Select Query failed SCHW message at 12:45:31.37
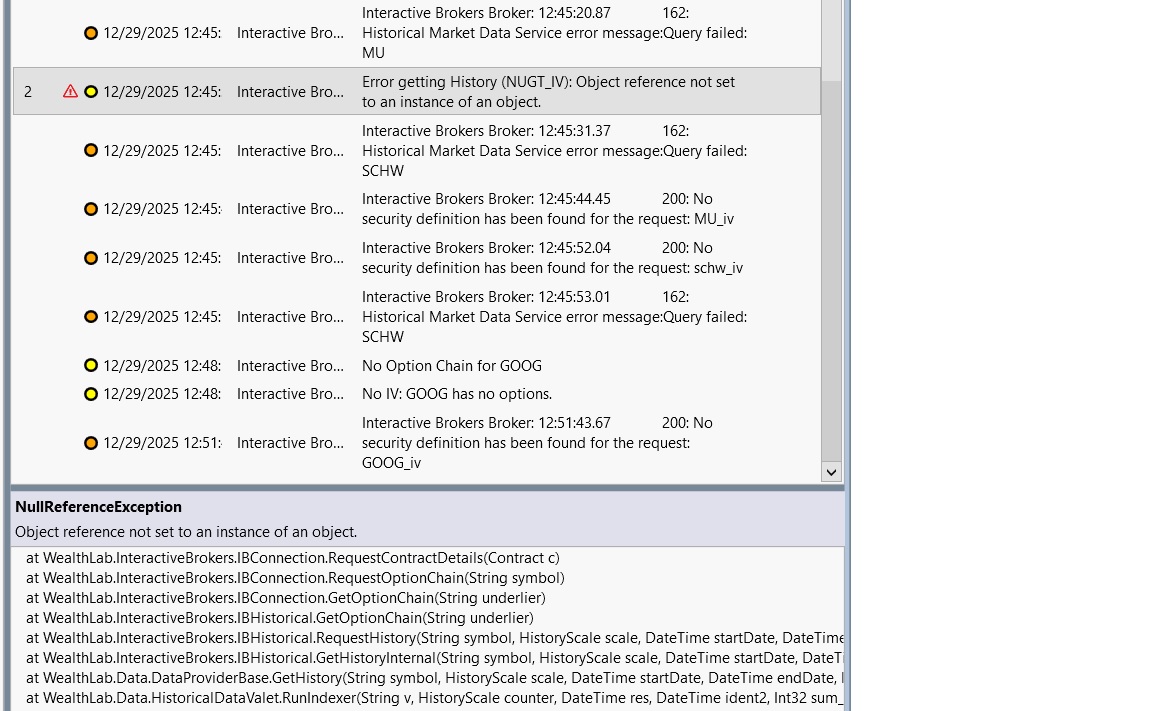This screenshot has height=711, width=1152. 554,151
